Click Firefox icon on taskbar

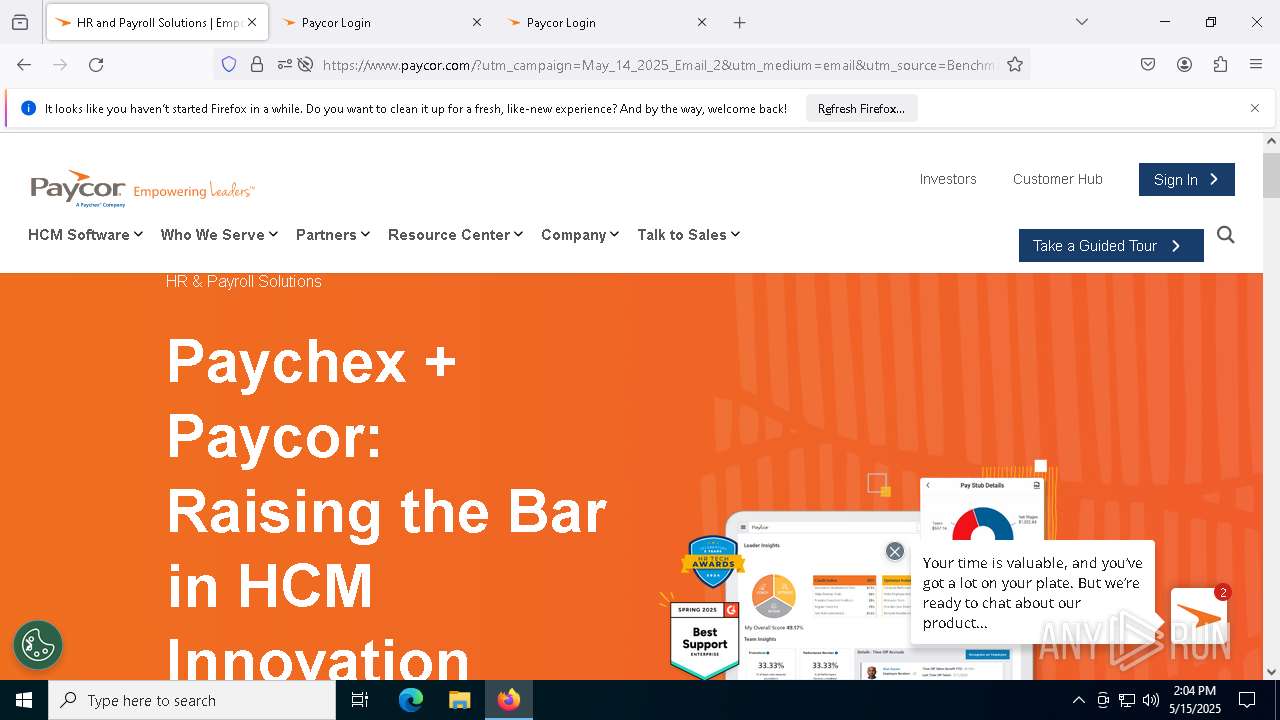[x=509, y=700]
